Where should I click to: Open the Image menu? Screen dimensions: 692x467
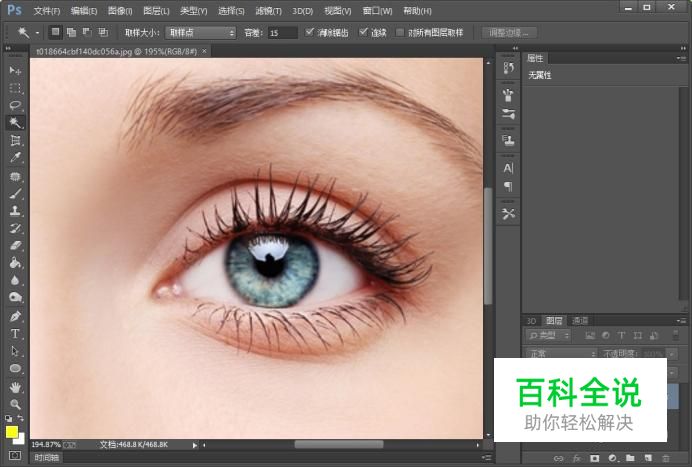pyautogui.click(x=120, y=11)
